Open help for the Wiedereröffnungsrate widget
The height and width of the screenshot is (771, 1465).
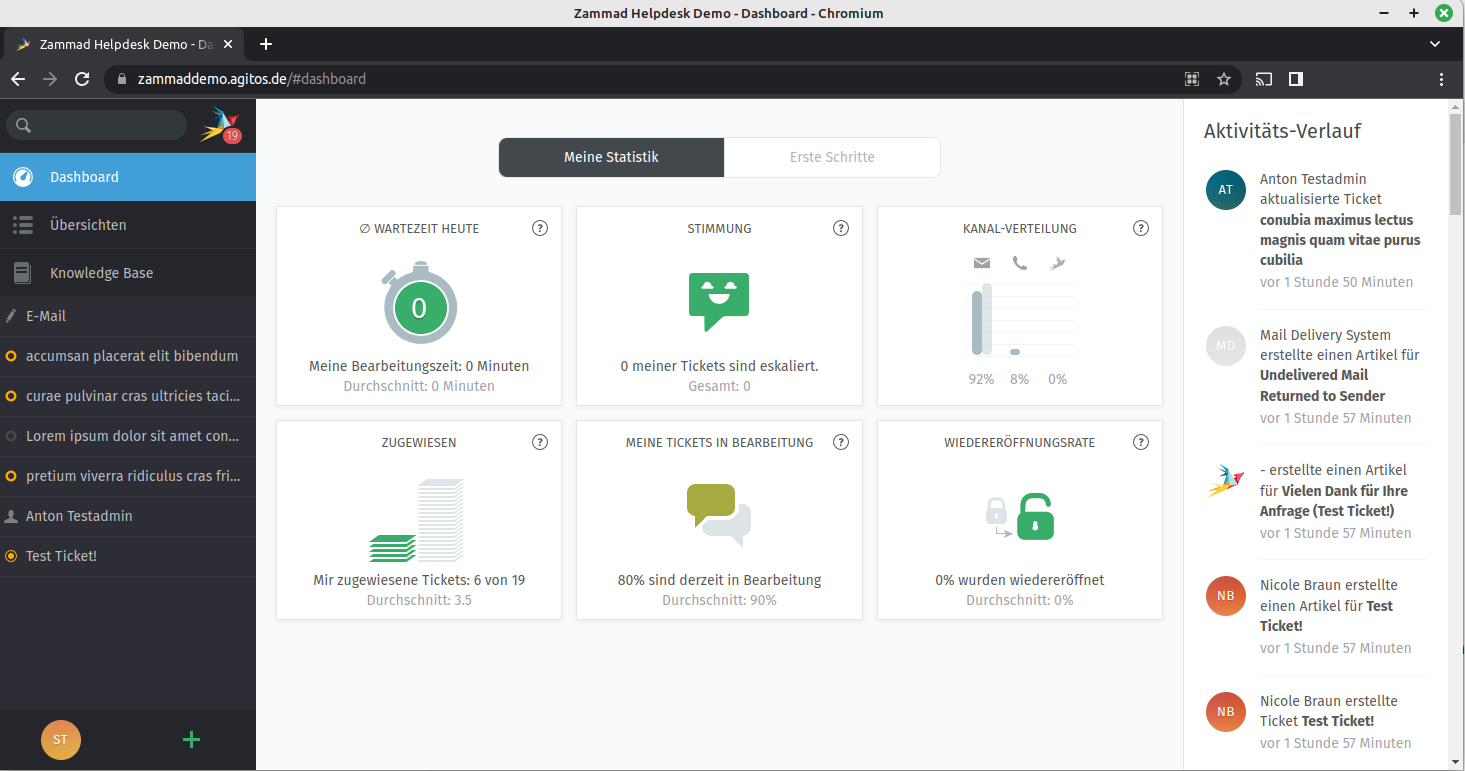click(x=1140, y=441)
